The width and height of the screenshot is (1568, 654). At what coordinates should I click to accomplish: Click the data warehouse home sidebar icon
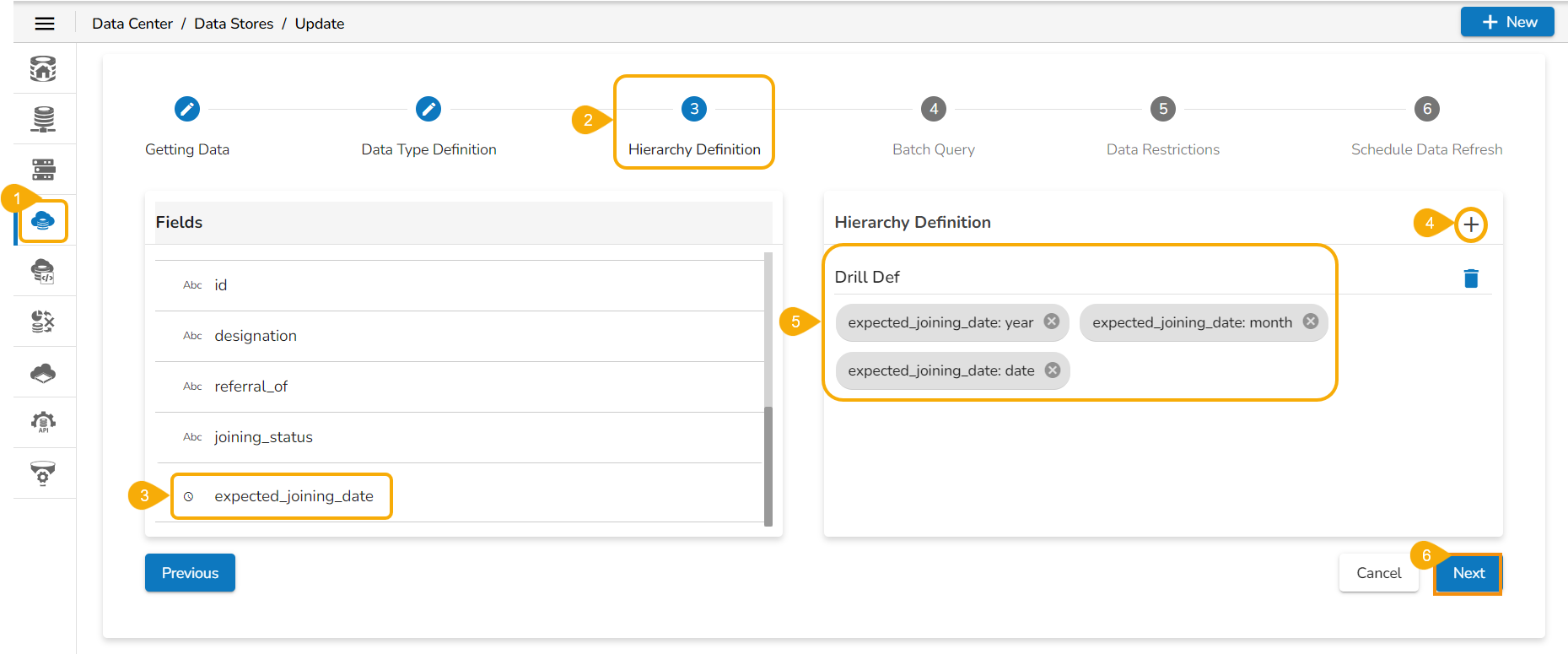[x=43, y=68]
